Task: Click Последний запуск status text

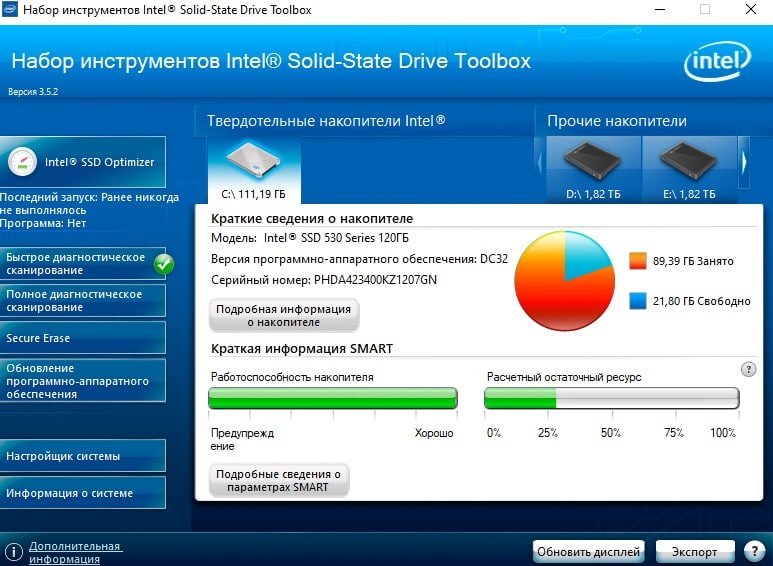Action: (89, 204)
